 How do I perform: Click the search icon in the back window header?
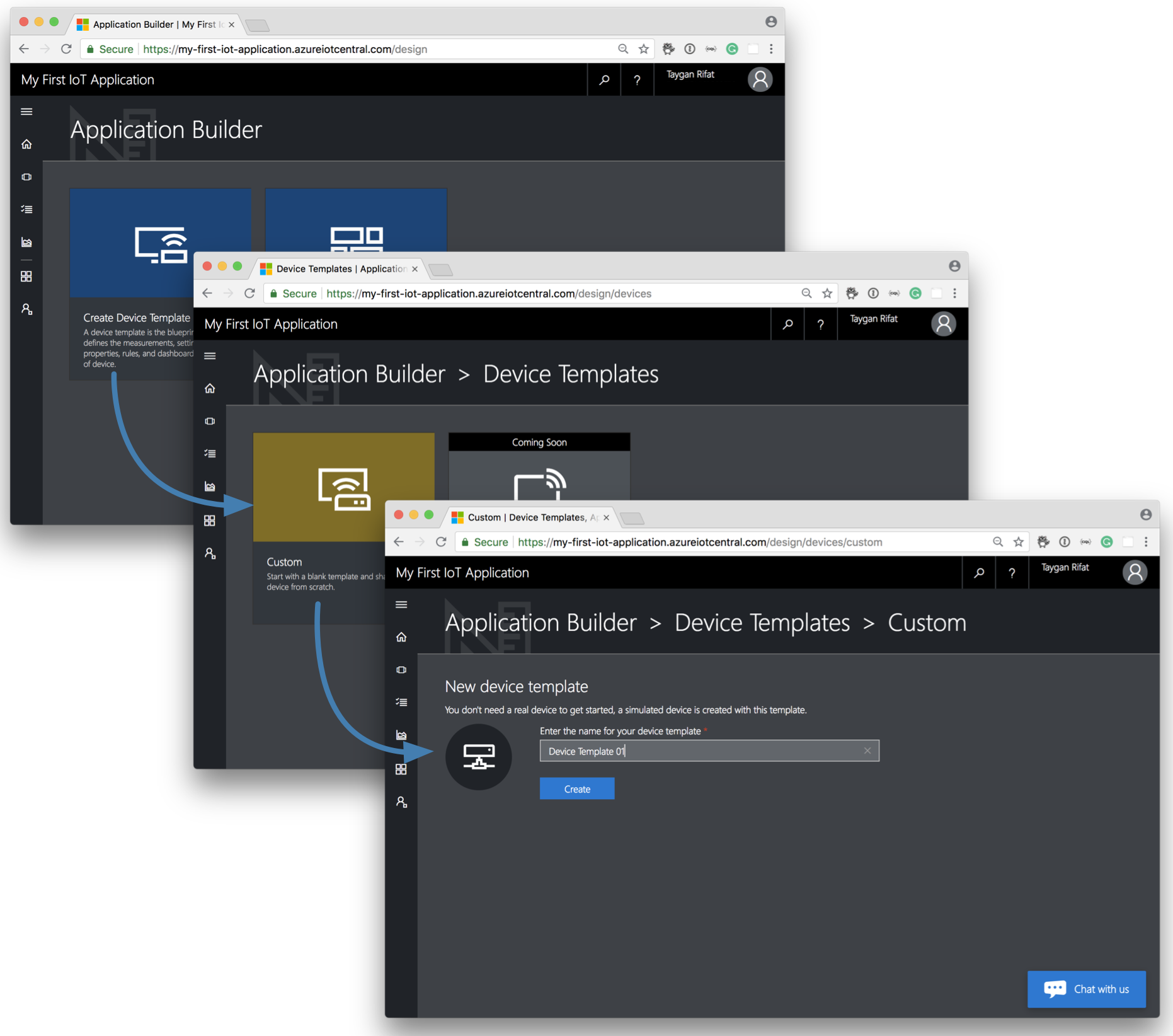[x=604, y=79]
